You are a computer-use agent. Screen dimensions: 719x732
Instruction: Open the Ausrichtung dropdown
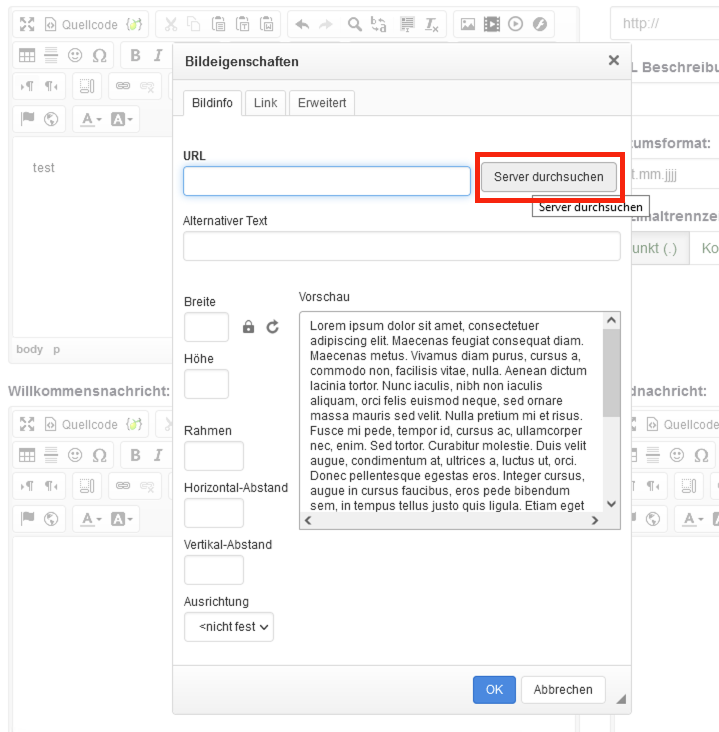229,627
